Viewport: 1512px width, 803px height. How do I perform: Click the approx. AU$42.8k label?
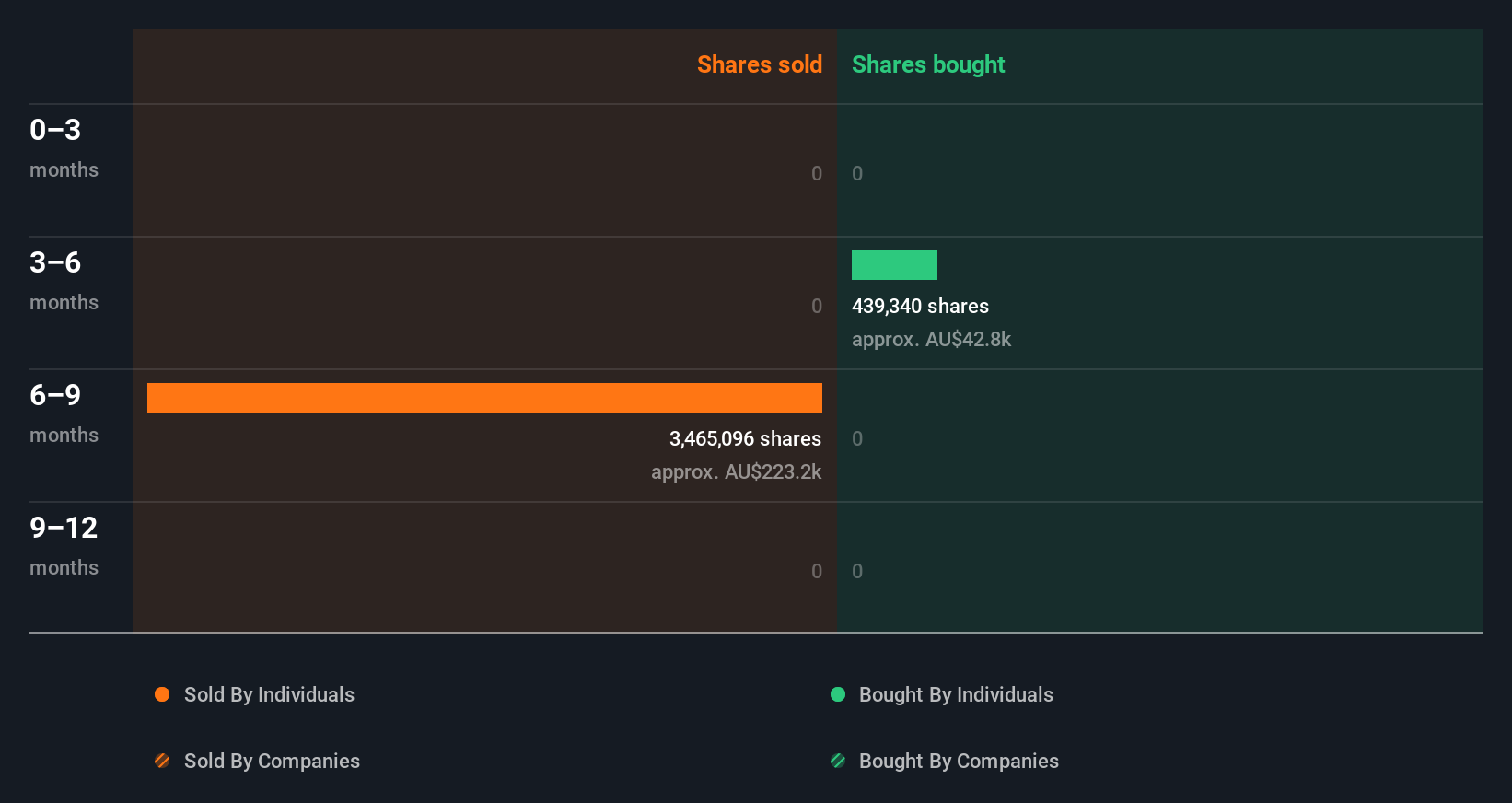click(x=931, y=339)
